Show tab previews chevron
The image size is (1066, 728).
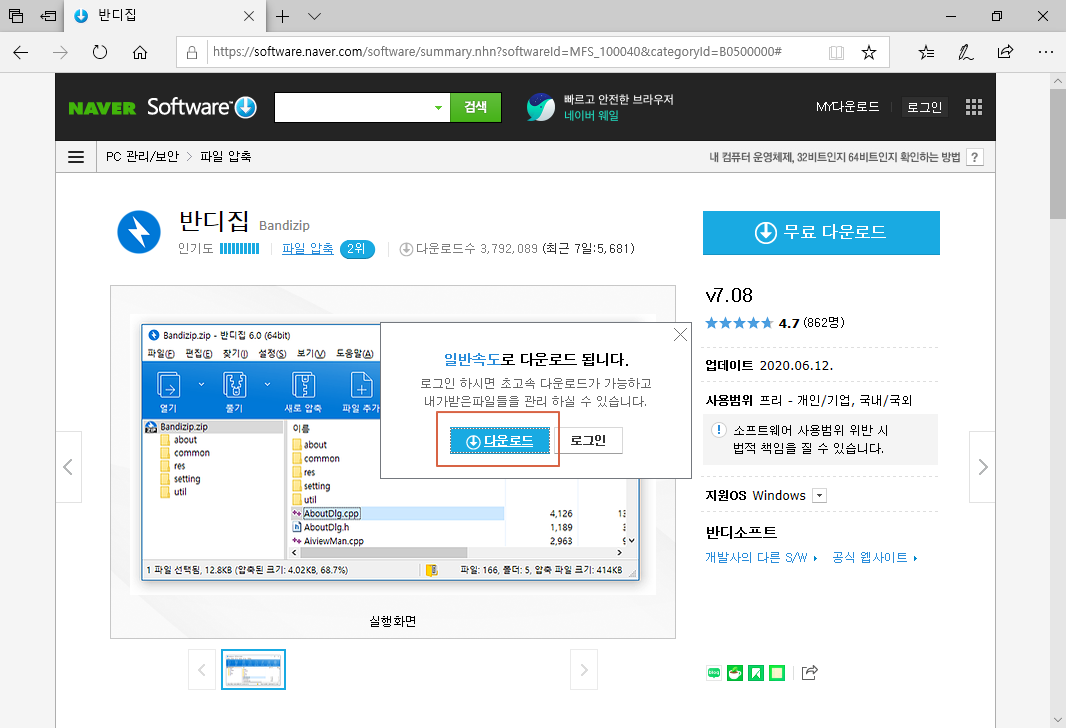314,16
